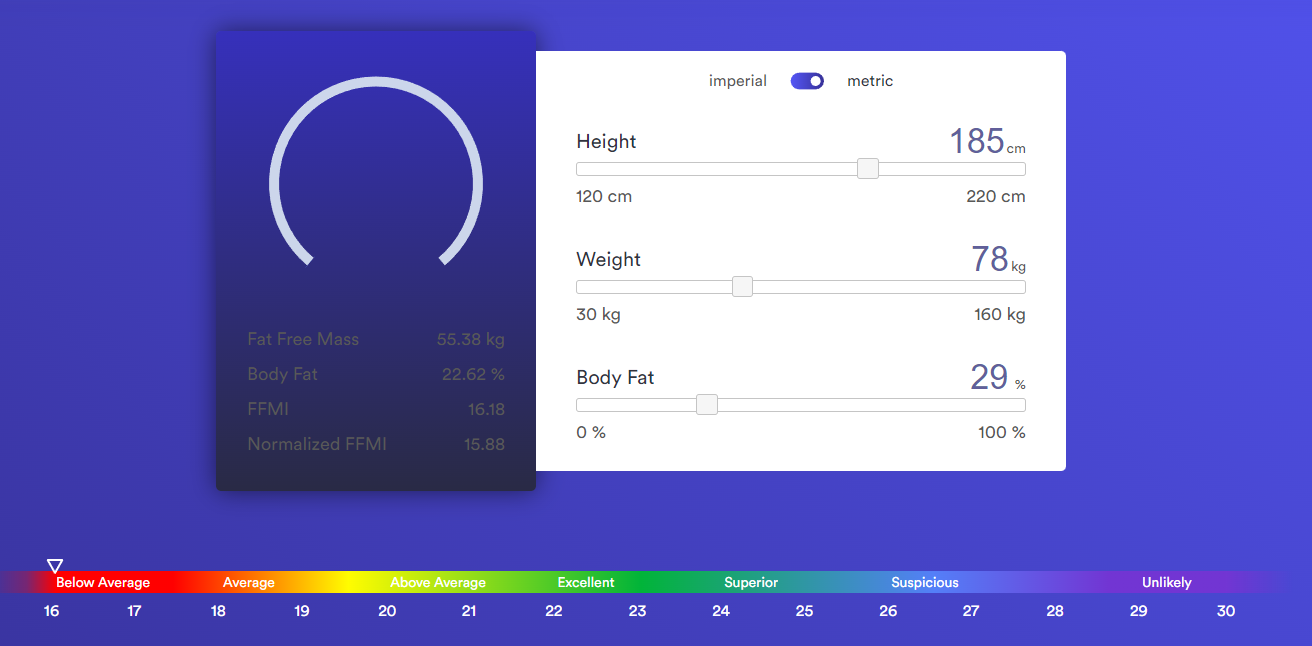Click the Below Average scale segment
Viewport: 1312px width, 646px height.
[x=103, y=582]
